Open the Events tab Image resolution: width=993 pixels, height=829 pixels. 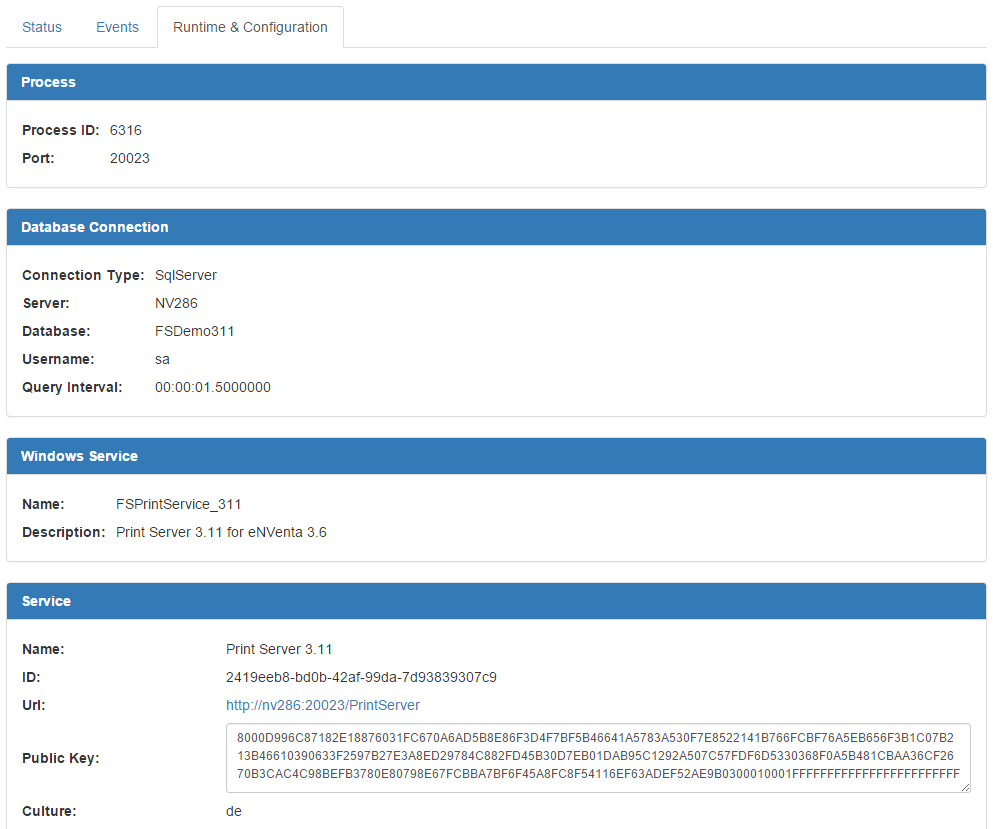click(x=117, y=27)
